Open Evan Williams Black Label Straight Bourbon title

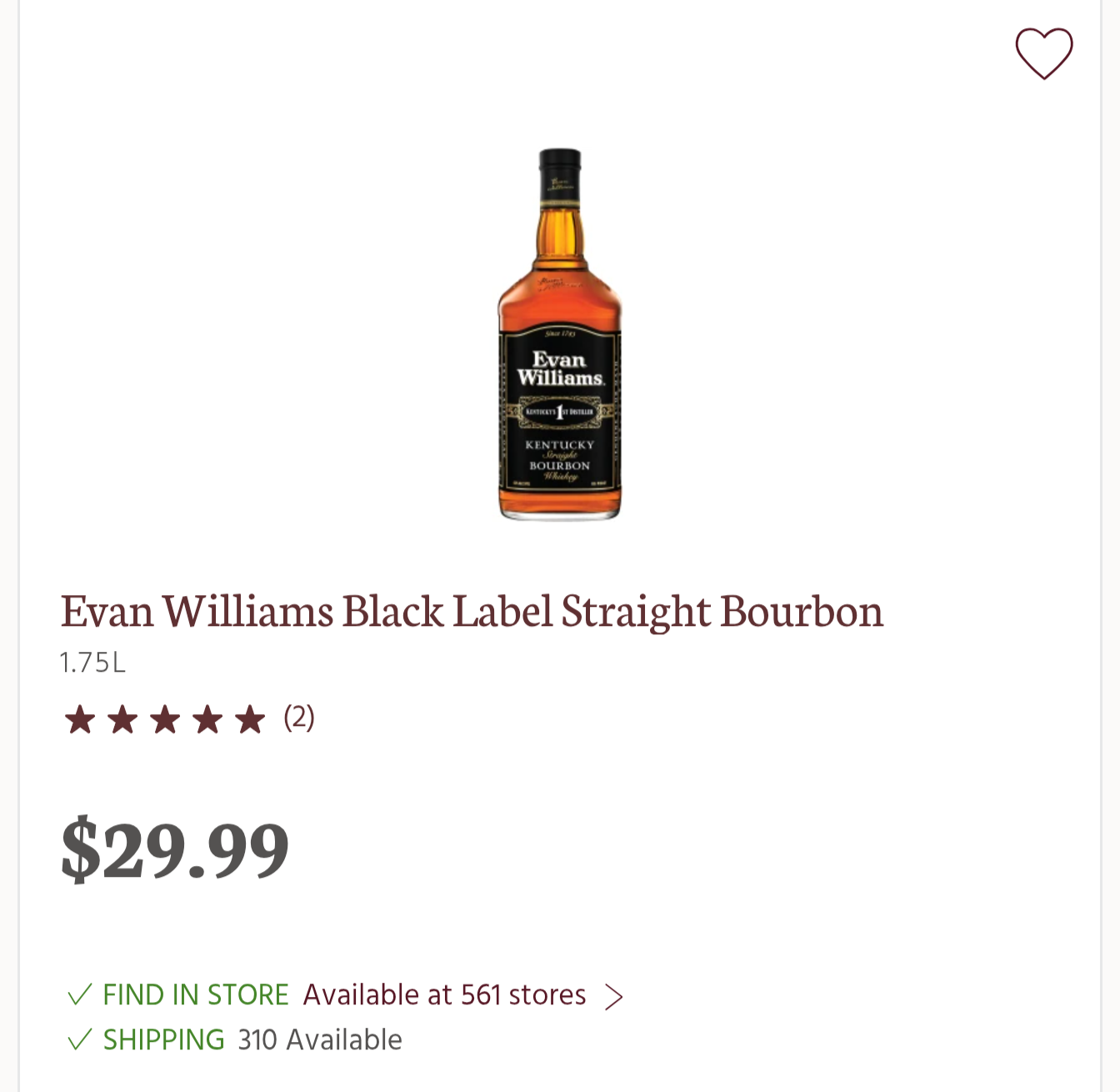coord(472,612)
